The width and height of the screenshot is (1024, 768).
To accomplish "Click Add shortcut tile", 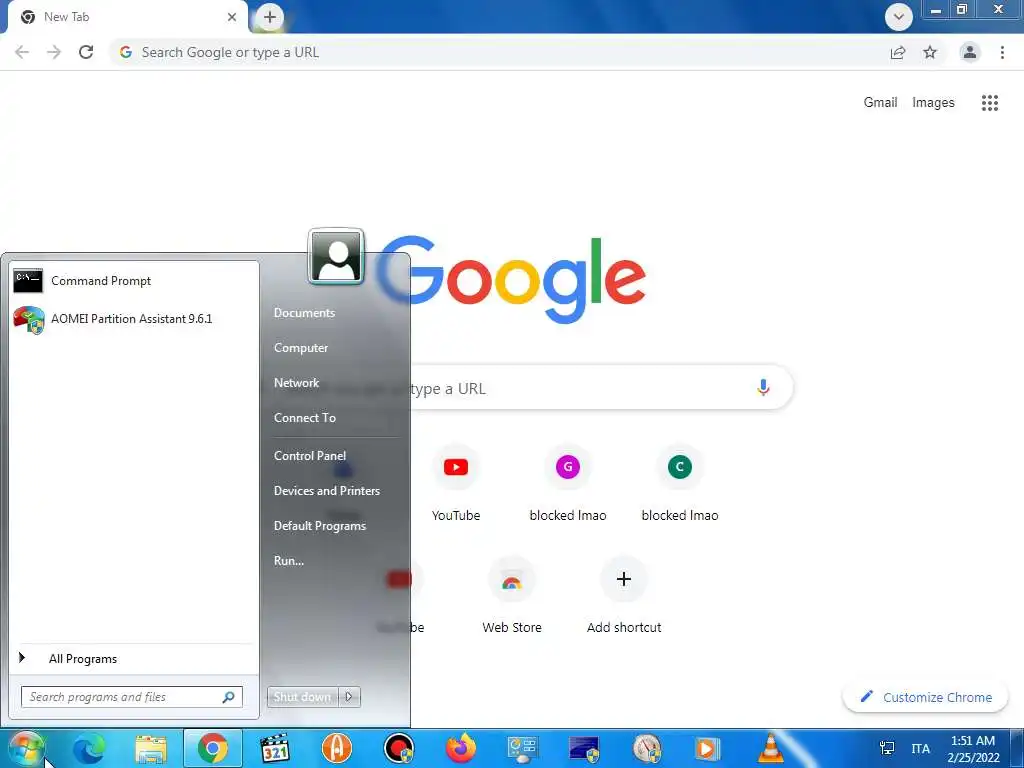I will (624, 596).
